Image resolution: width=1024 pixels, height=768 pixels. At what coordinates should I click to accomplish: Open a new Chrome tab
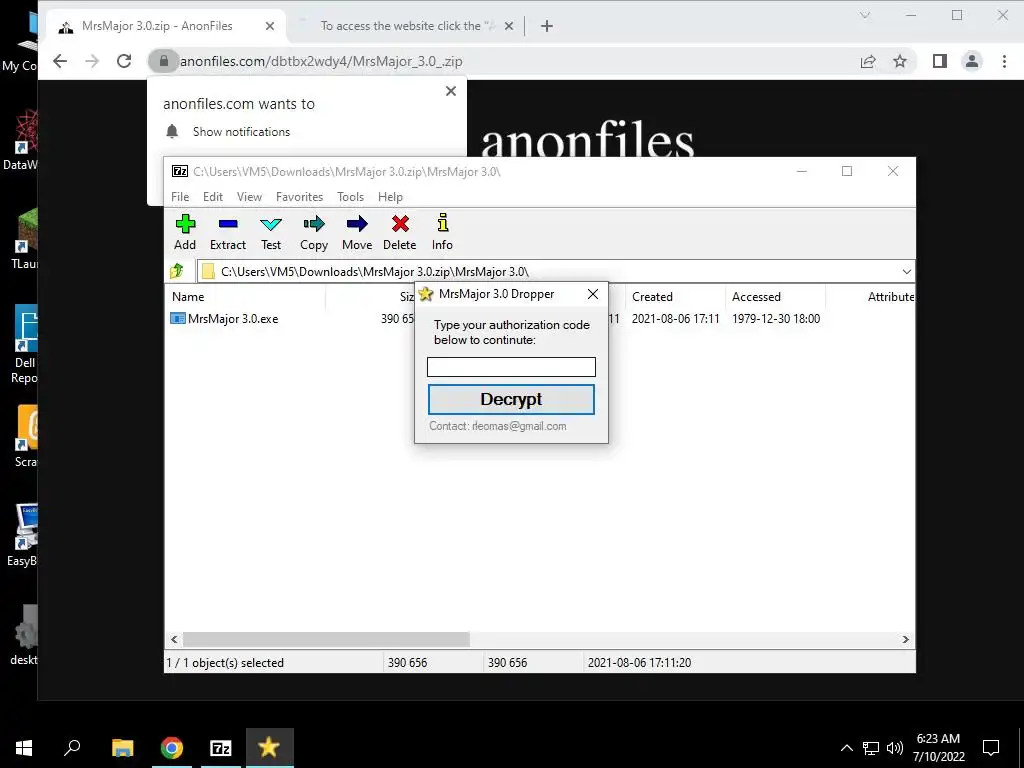tap(547, 26)
